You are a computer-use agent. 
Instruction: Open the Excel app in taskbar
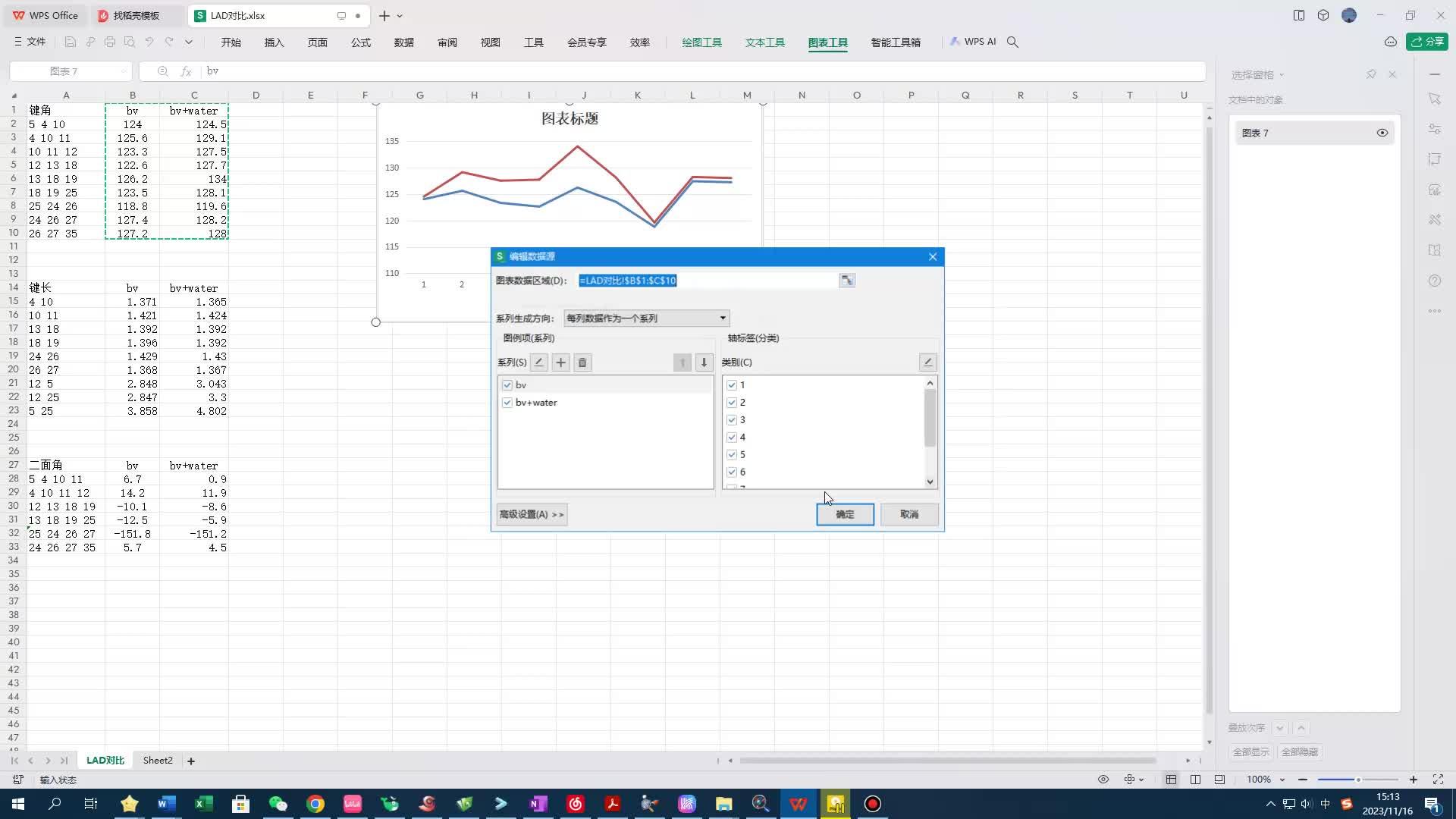click(x=204, y=804)
